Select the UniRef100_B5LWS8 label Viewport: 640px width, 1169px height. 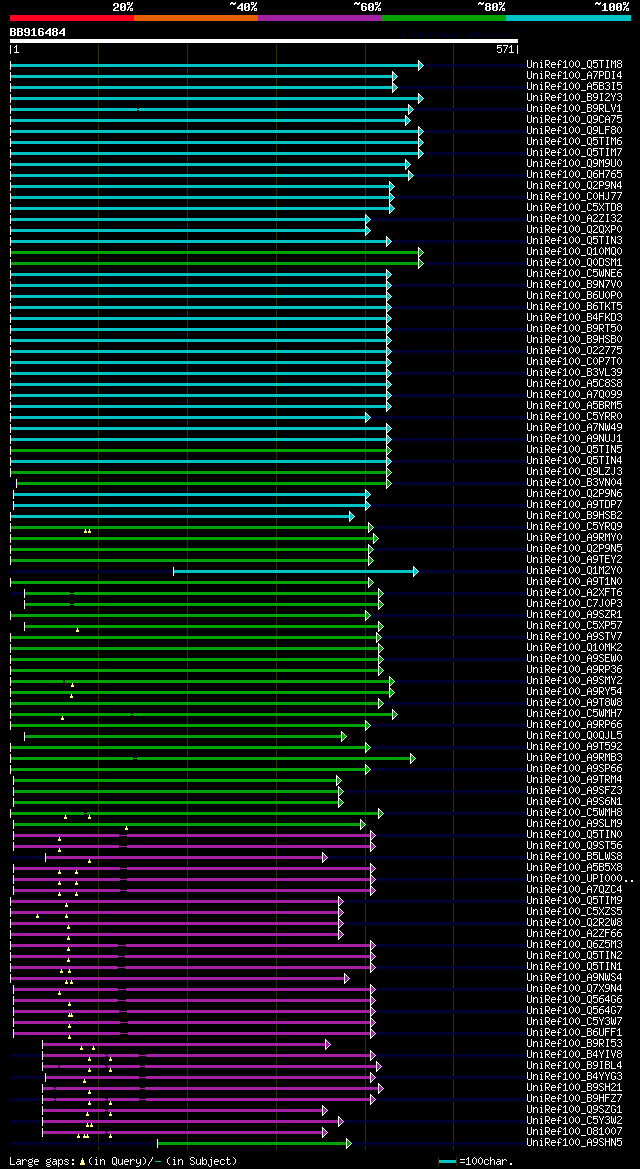574,857
